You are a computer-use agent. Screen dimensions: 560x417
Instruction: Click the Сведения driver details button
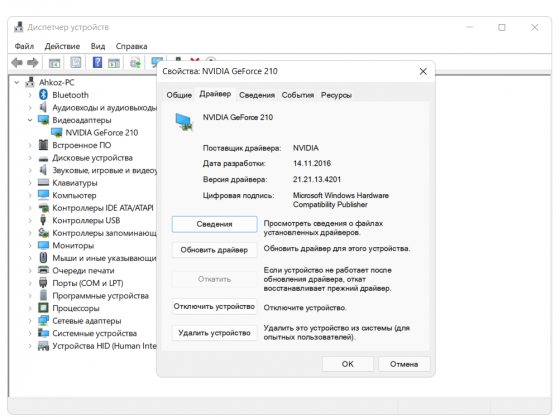click(214, 224)
